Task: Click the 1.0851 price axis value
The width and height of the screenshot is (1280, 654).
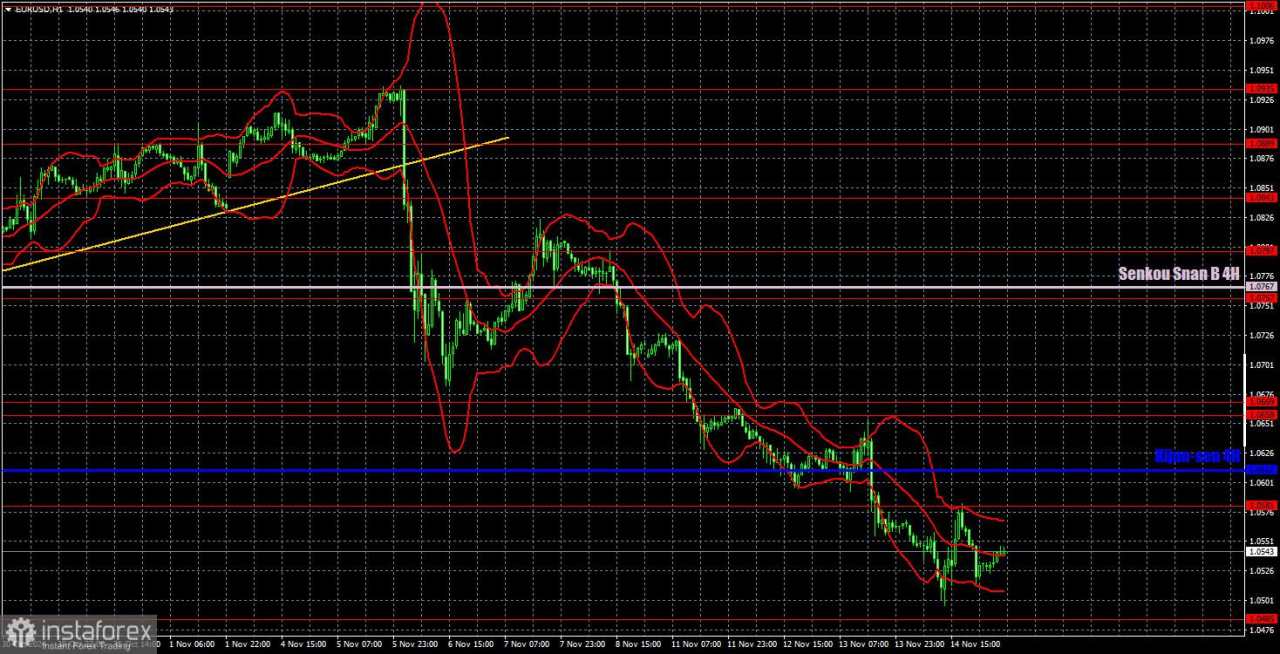Action: 1260,188
